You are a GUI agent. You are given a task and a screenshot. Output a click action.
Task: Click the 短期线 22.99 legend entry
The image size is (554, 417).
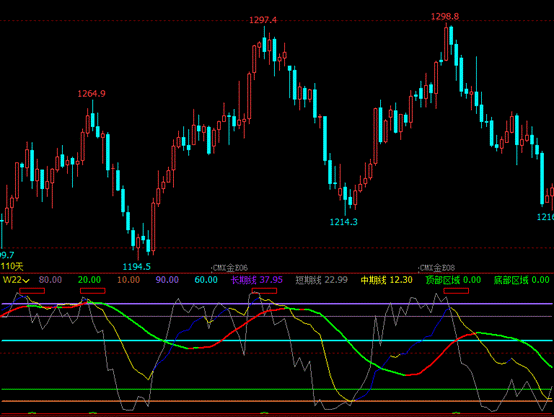point(322,280)
